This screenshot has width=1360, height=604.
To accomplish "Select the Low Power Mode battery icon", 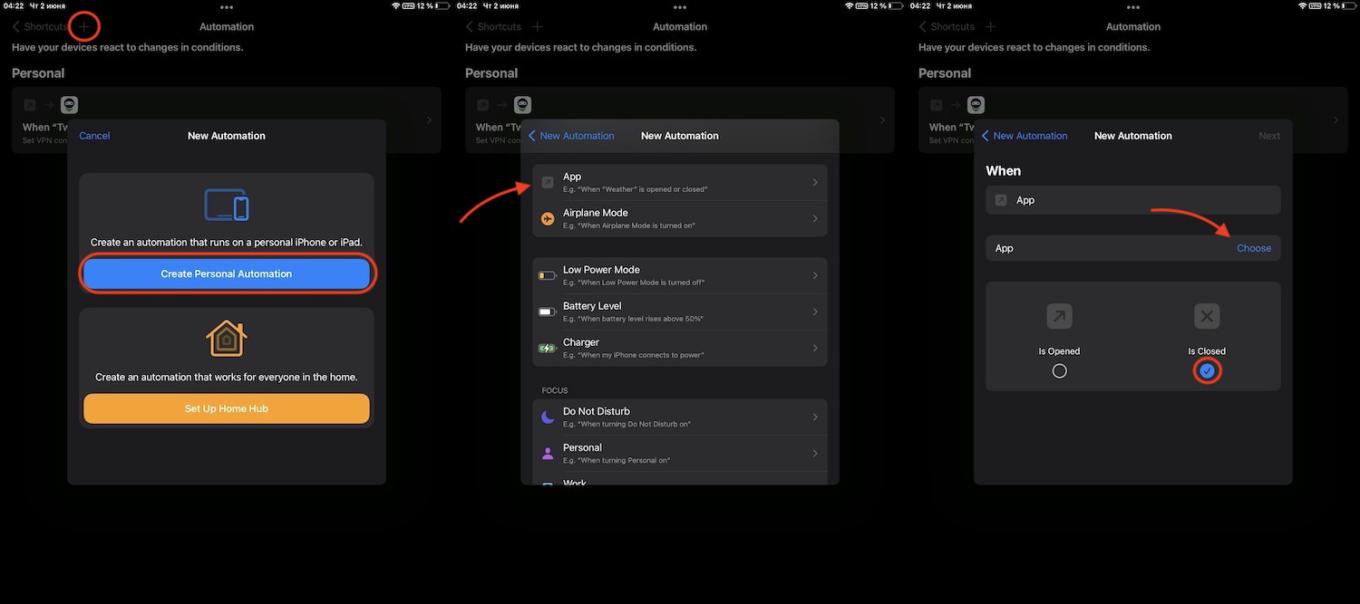I will coord(547,275).
